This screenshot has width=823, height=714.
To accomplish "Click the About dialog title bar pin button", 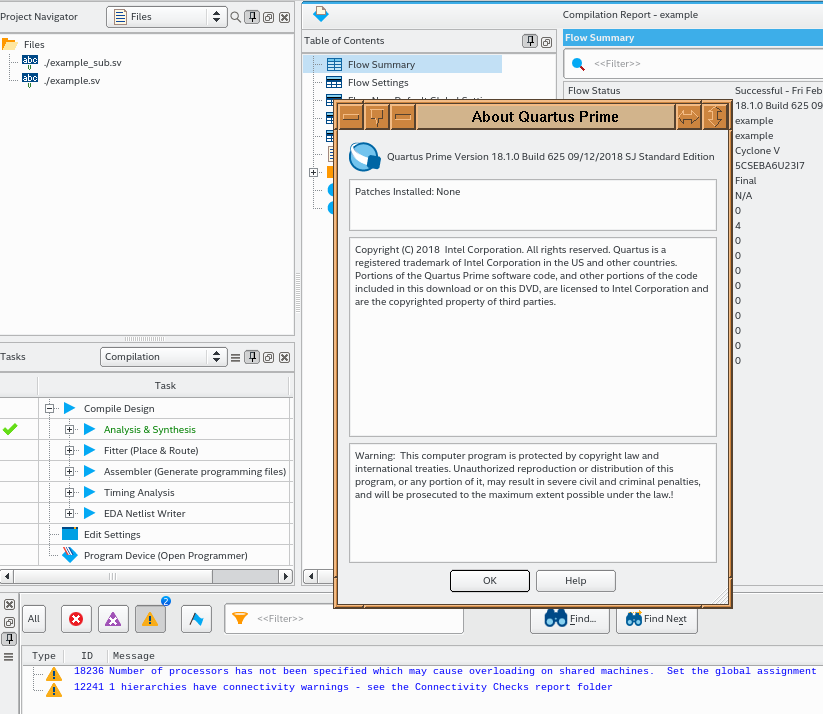I will (376, 117).
